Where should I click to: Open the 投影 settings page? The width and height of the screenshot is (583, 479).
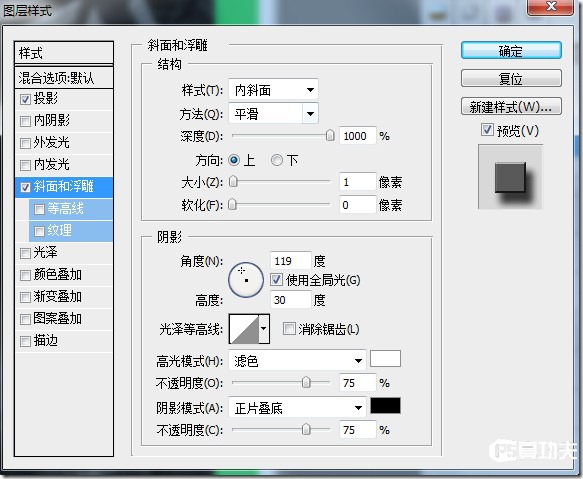pos(45,99)
